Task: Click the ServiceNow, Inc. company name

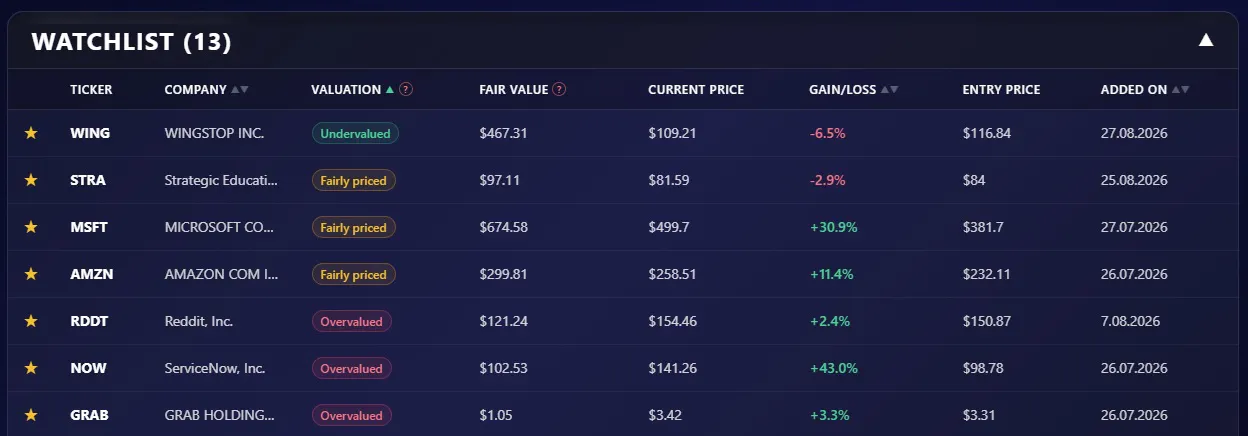Action: point(215,368)
